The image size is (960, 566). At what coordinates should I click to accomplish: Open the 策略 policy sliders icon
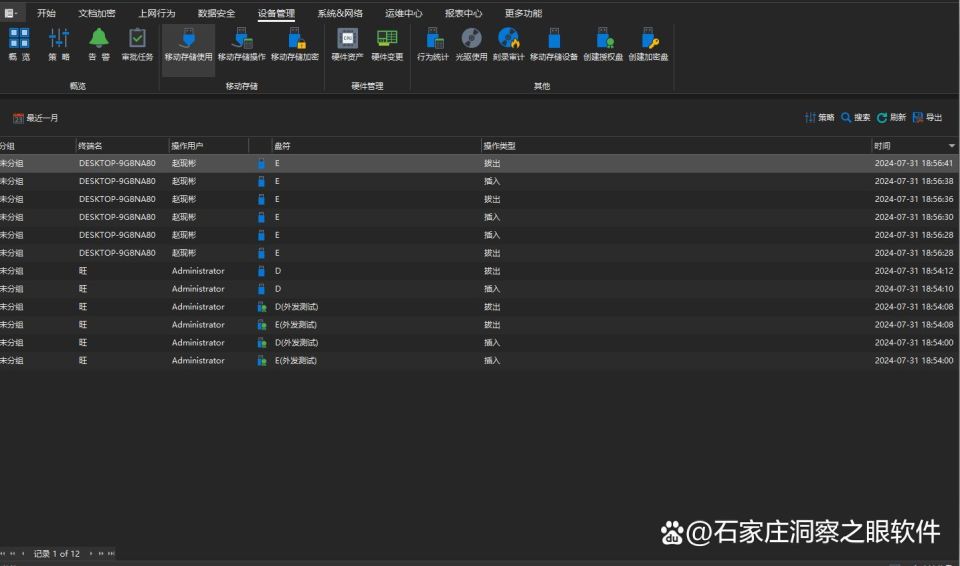59,44
